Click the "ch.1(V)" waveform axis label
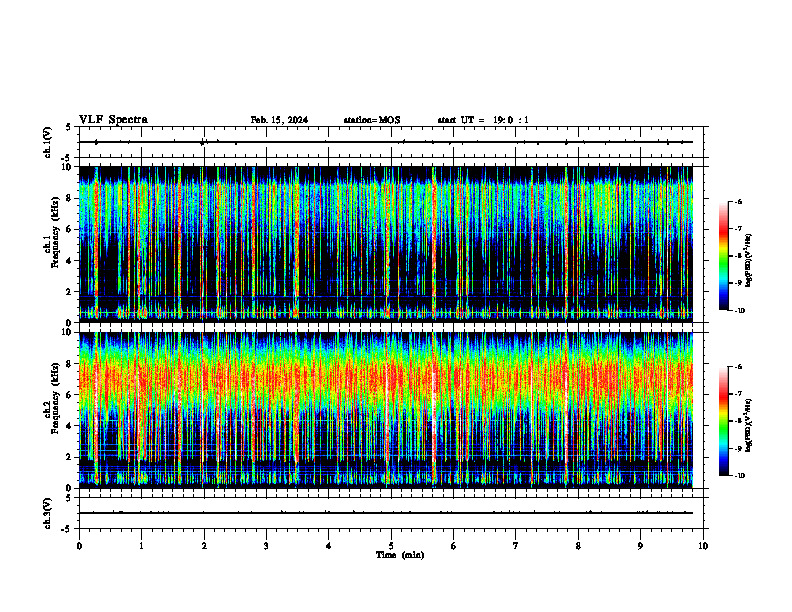Viewport: 792px width, 612px height. click(48, 142)
